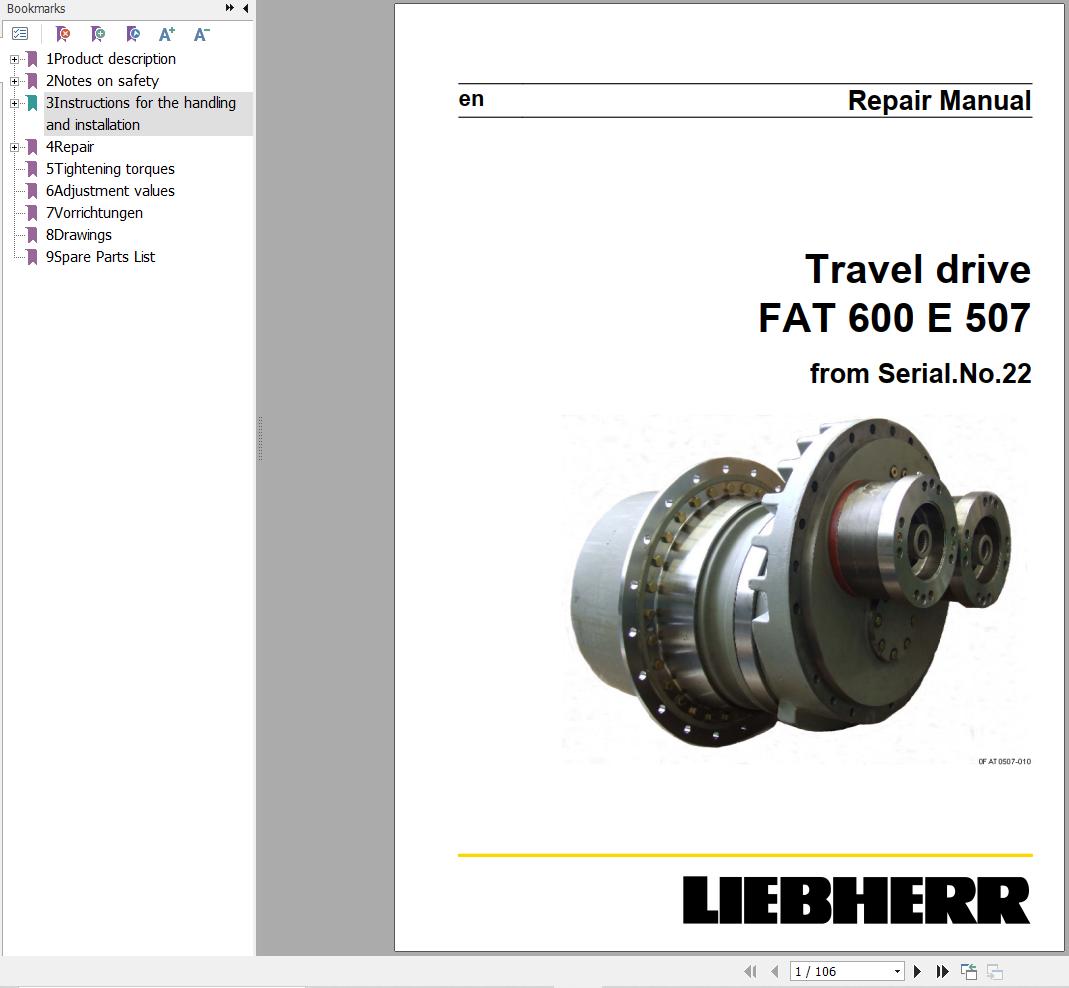This screenshot has width=1069, height=988.
Task: Click the previous view icon
Action: point(969,971)
